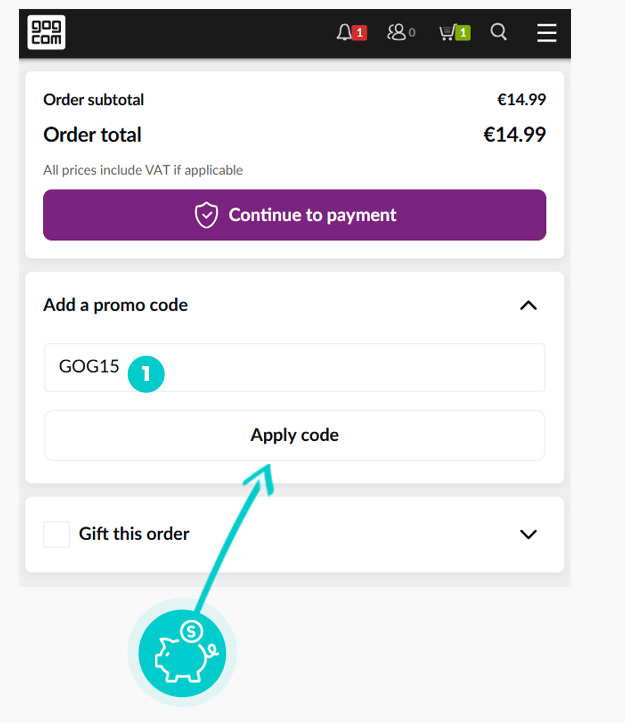Image resolution: width=625 pixels, height=723 pixels.
Task: Click the GOG.com logo
Action: 47,33
